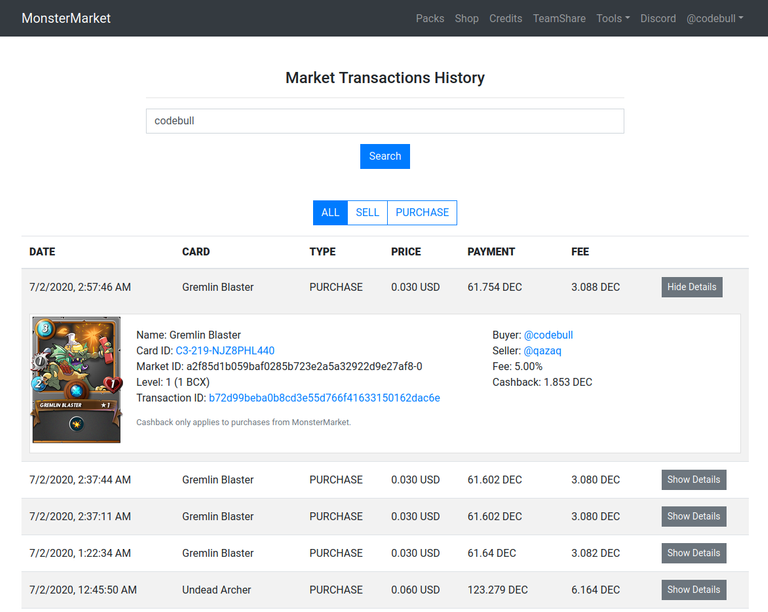Select the ALL filter tab
The width and height of the screenshot is (768, 612).
click(x=330, y=212)
